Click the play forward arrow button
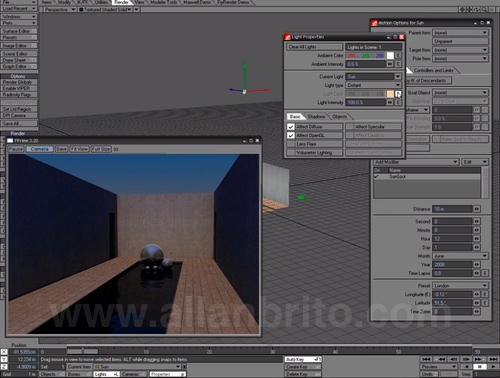This screenshot has height=378, width=500. (x=493, y=367)
